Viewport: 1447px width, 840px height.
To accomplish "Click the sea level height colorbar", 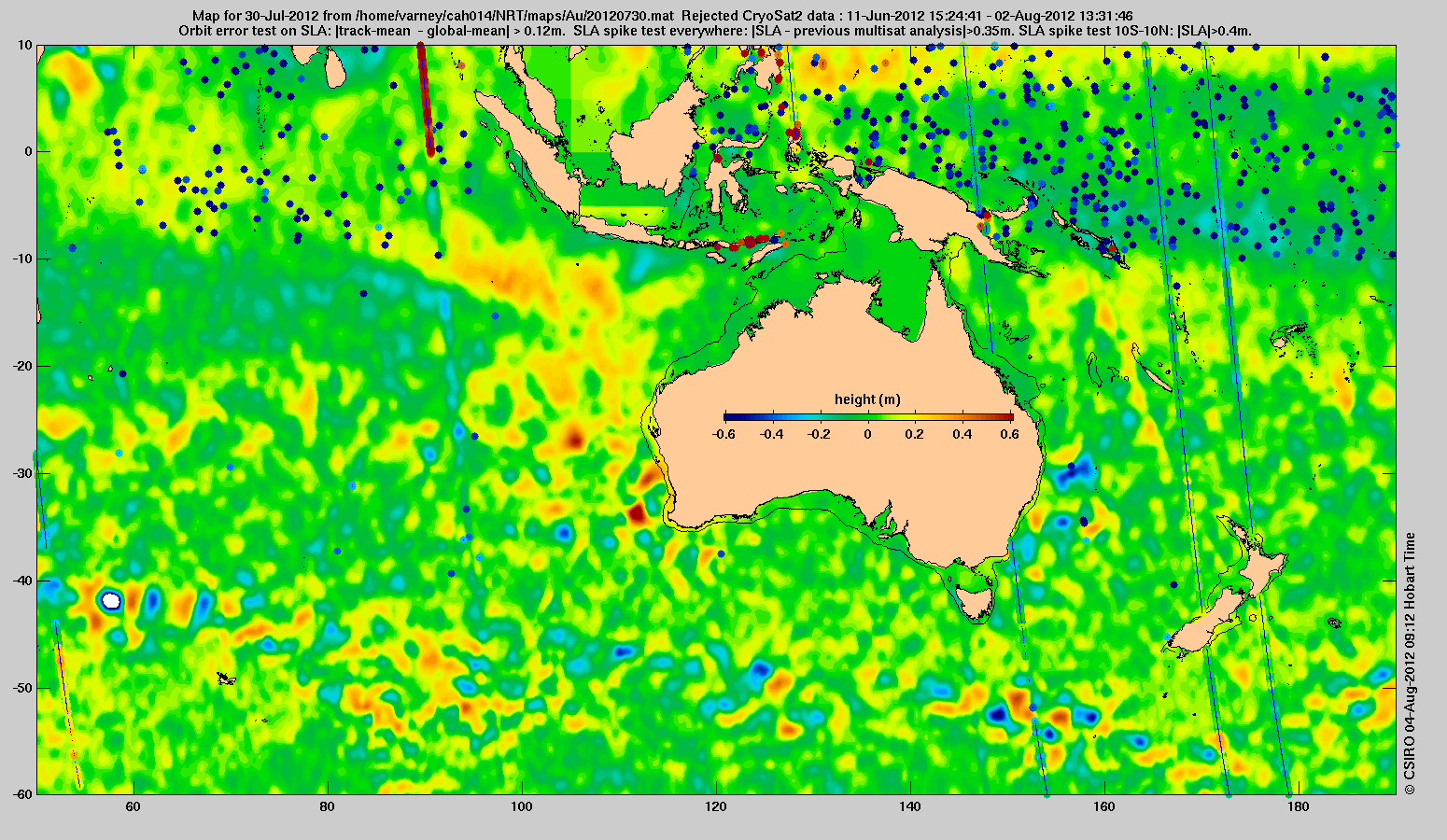I will pyautogui.click(x=868, y=417).
